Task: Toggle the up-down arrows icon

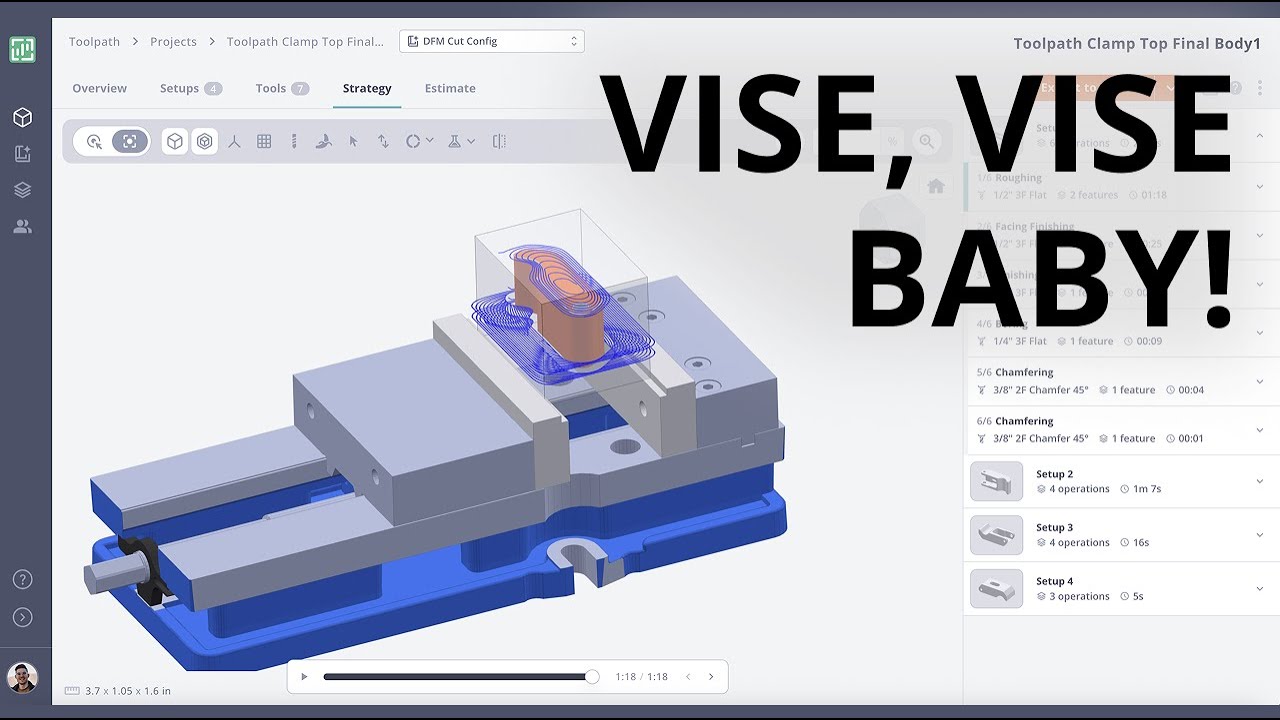Action: click(x=383, y=142)
